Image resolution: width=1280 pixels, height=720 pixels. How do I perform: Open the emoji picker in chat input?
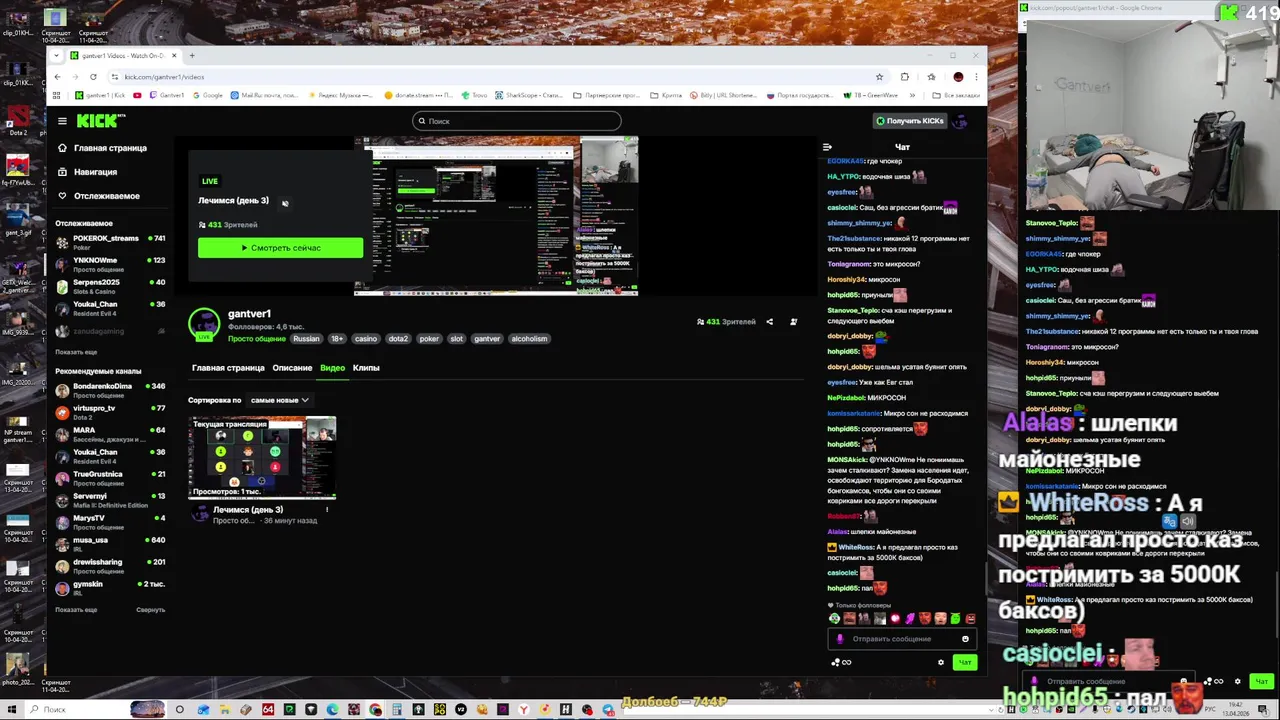(x=965, y=639)
